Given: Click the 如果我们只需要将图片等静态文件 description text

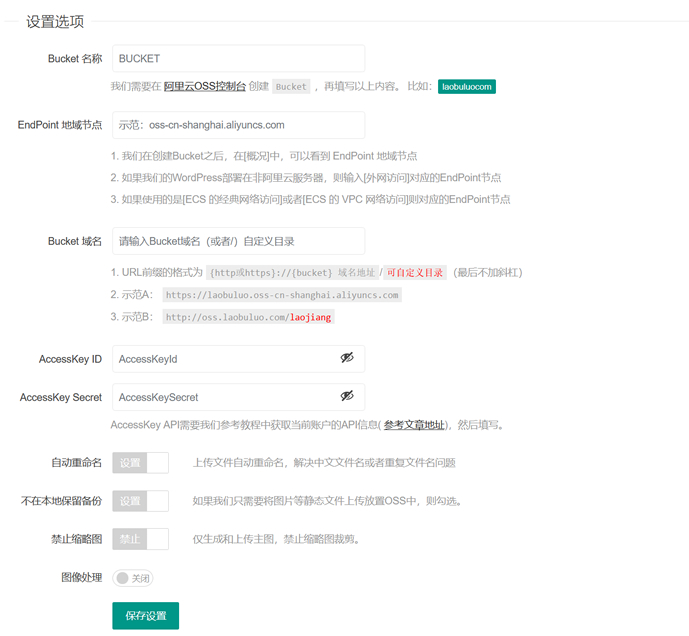Looking at the screenshot, I should (x=327, y=501).
